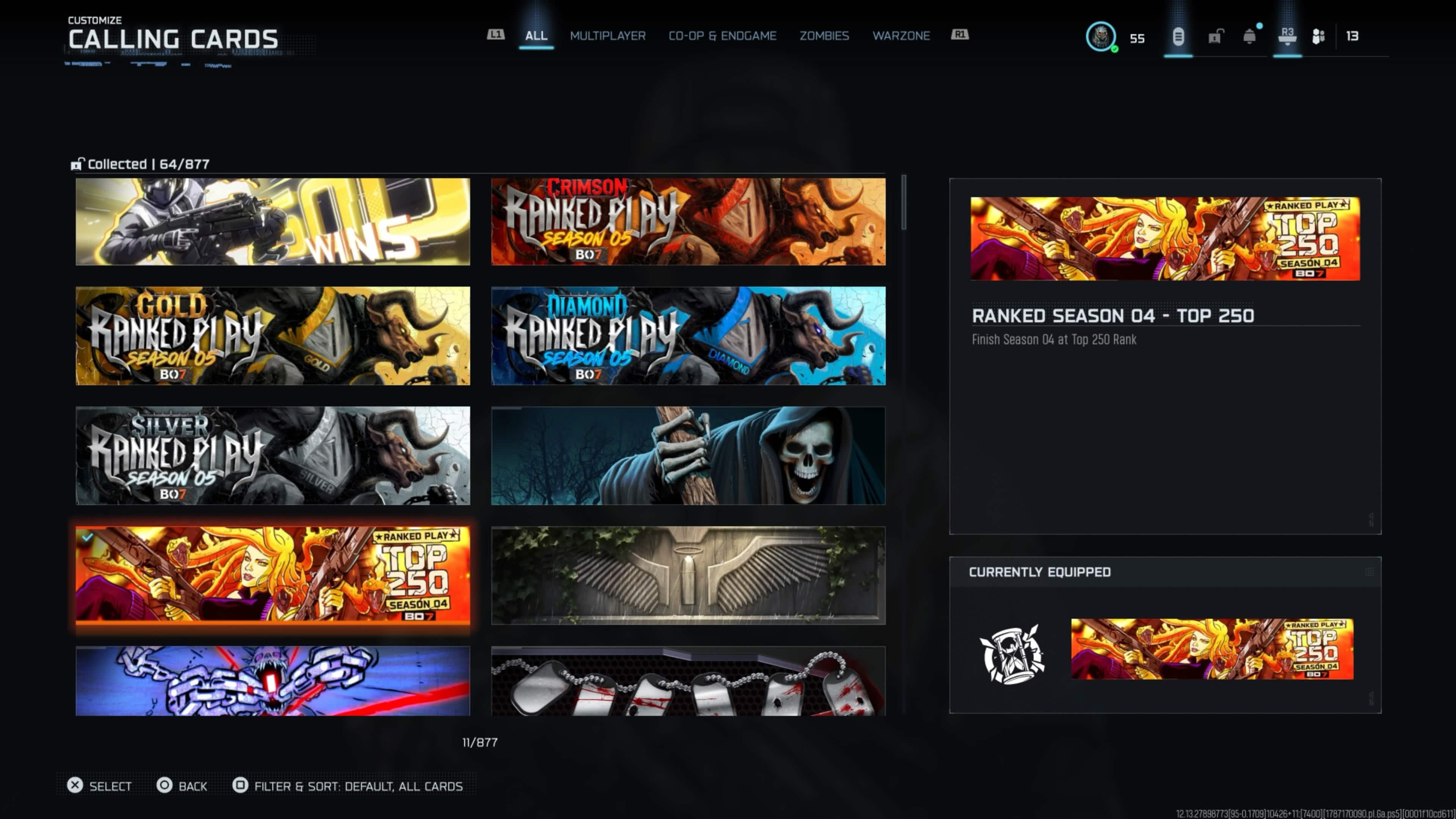Screen dimensions: 1456x819
Task: Click the "Collected | 64/877" text
Action: pos(149,164)
